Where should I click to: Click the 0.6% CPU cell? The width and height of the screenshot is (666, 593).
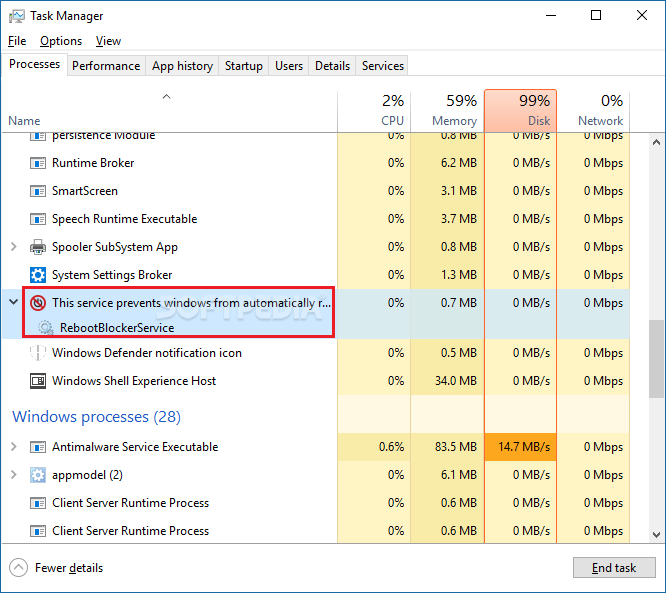374,447
